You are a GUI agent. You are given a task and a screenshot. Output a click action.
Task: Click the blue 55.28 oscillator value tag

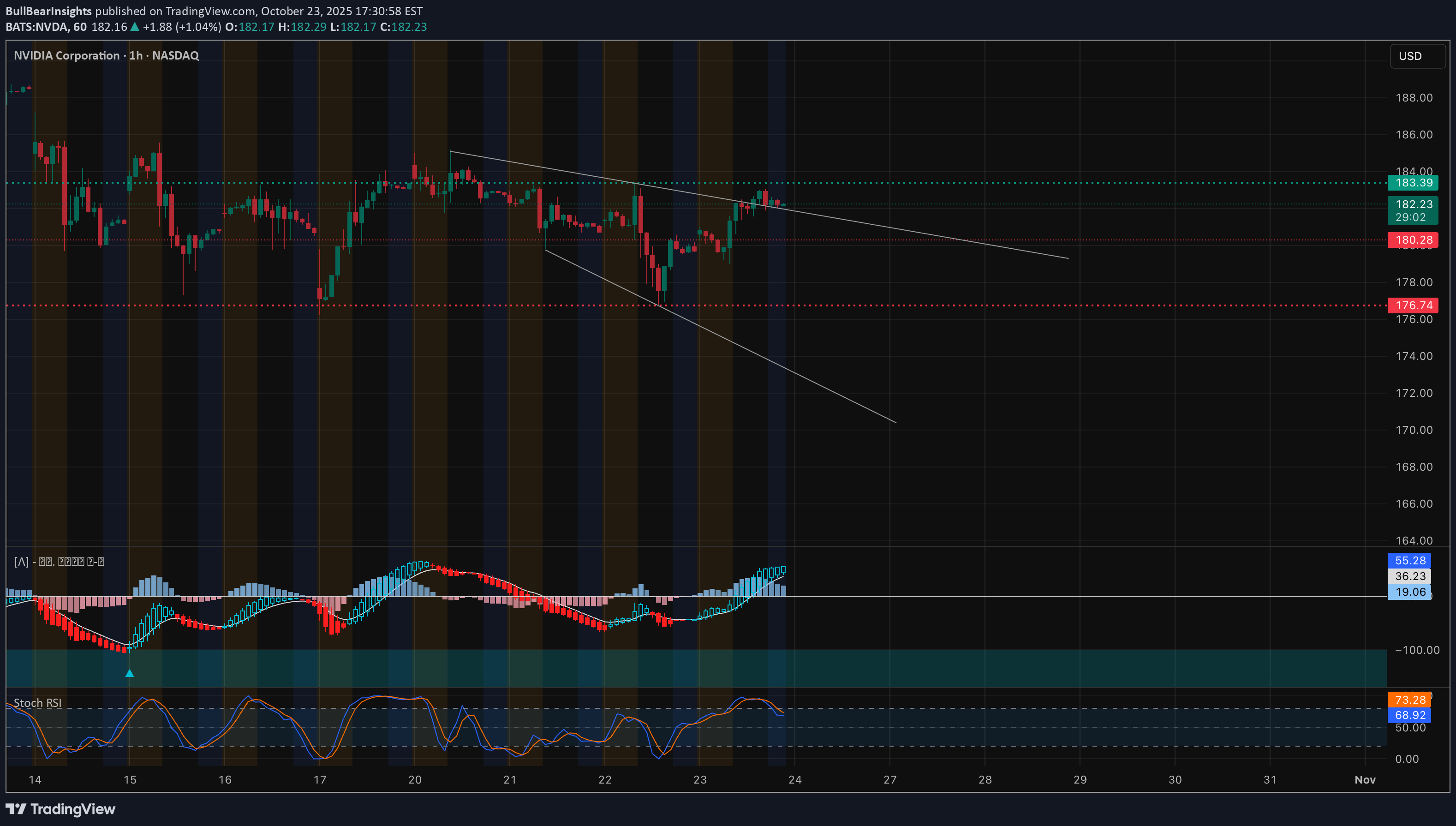[x=1409, y=561]
